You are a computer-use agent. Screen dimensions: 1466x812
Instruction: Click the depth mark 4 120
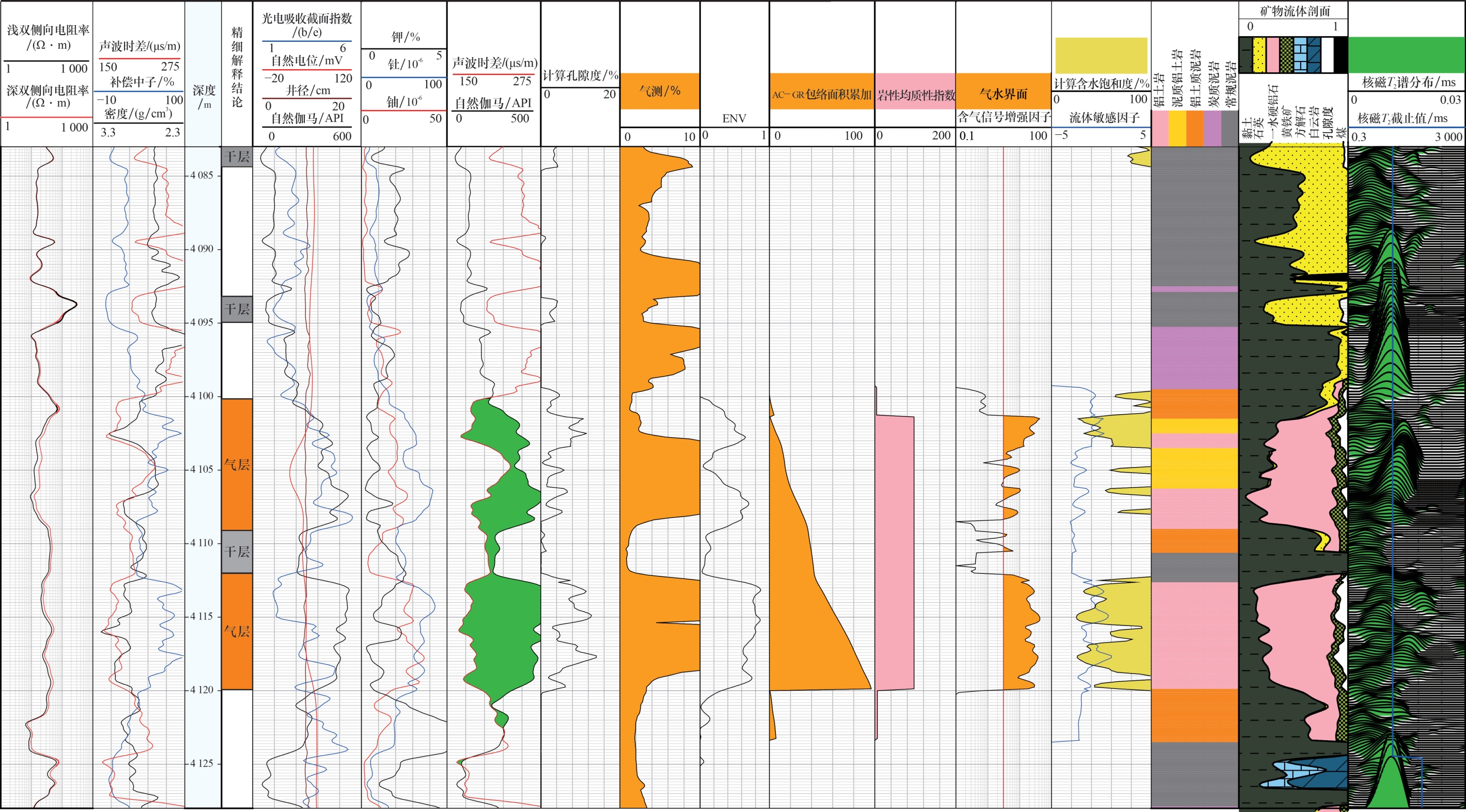tap(201, 690)
